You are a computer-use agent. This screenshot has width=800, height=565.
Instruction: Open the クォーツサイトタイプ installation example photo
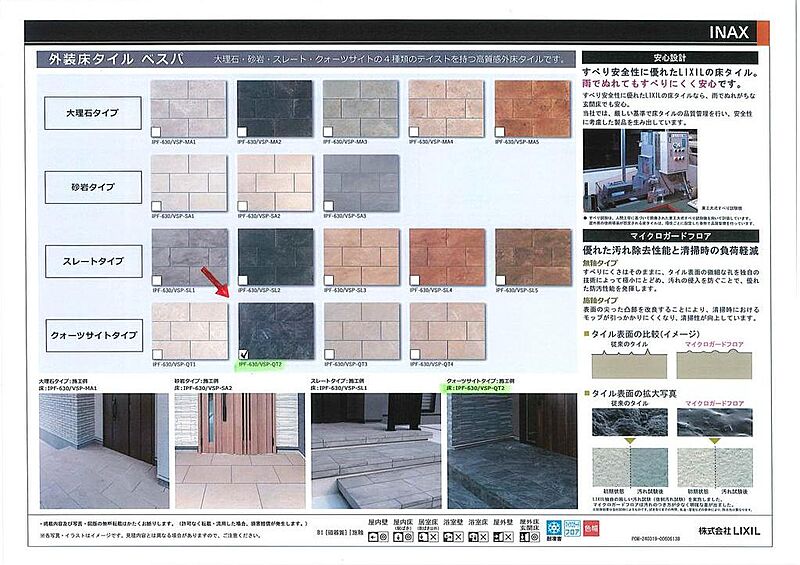click(512, 451)
